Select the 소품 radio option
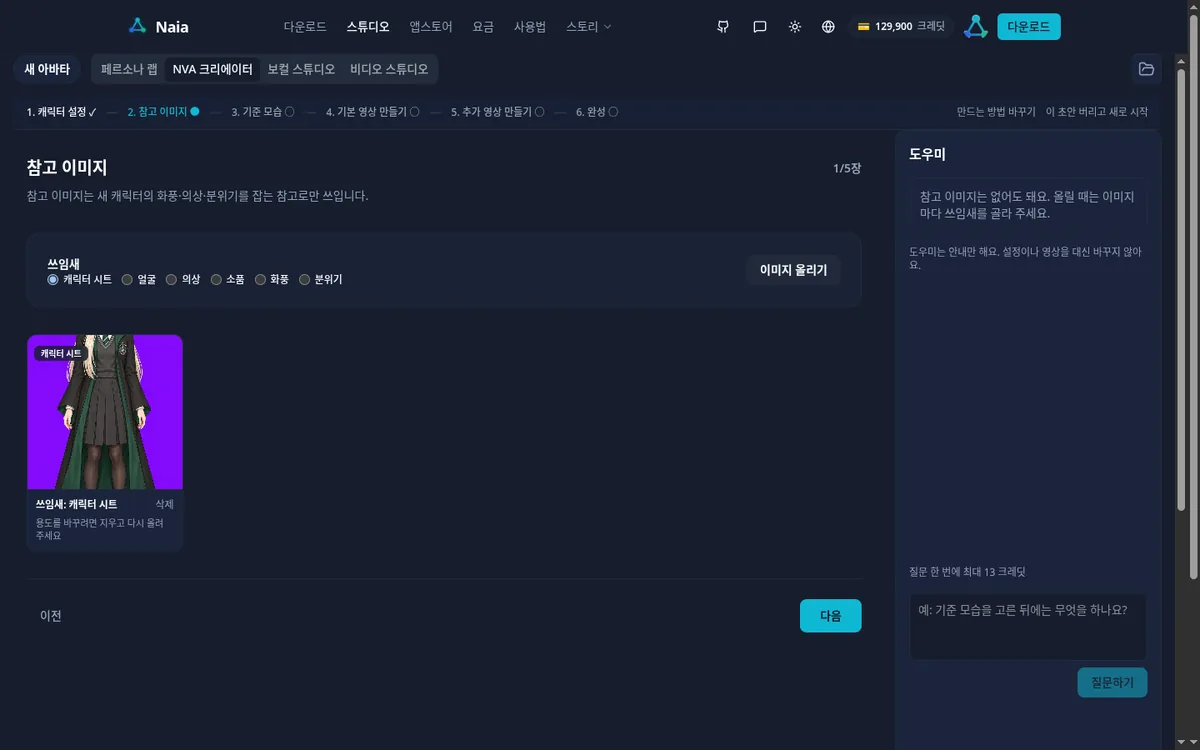 pyautogui.click(x=216, y=280)
